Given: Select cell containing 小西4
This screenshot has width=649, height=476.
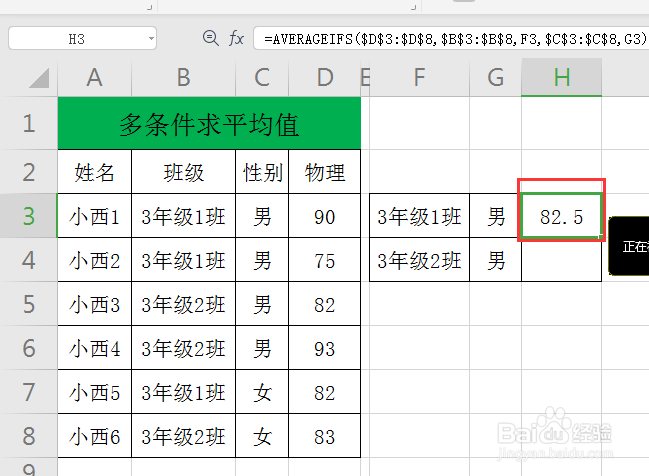Looking at the screenshot, I should (94, 348).
